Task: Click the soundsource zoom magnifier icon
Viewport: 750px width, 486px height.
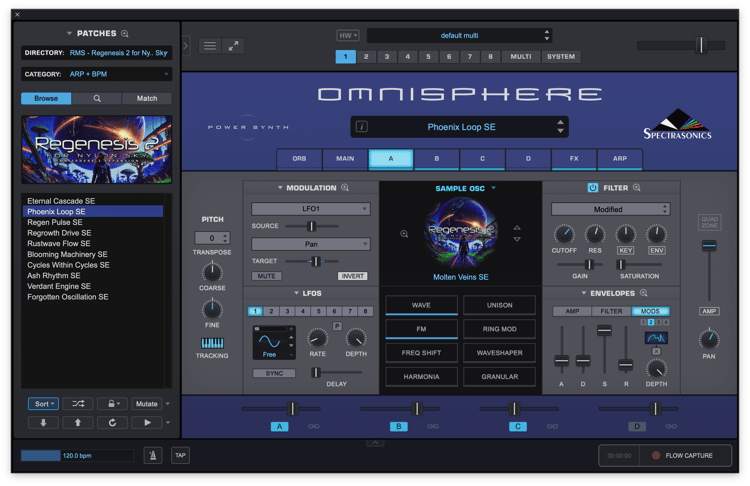Action: [404, 233]
